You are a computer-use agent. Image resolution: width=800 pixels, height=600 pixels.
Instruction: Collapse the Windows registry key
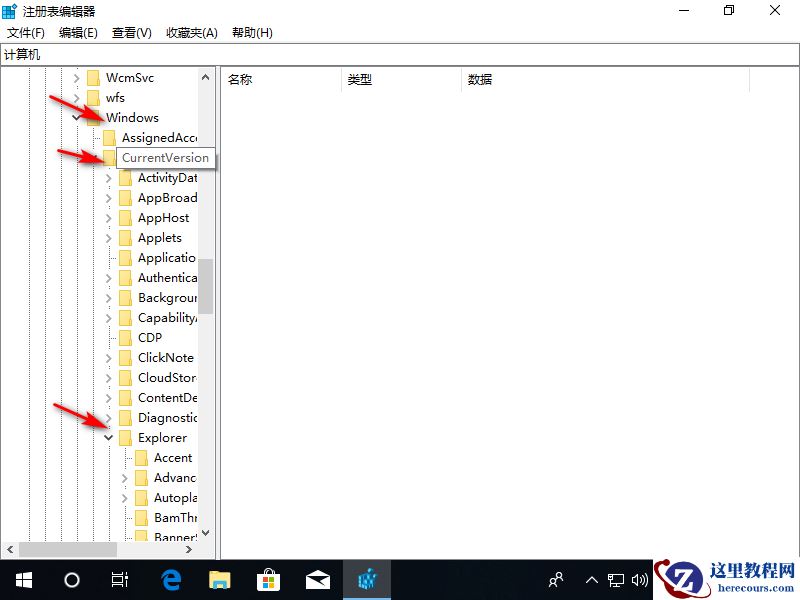click(x=77, y=117)
